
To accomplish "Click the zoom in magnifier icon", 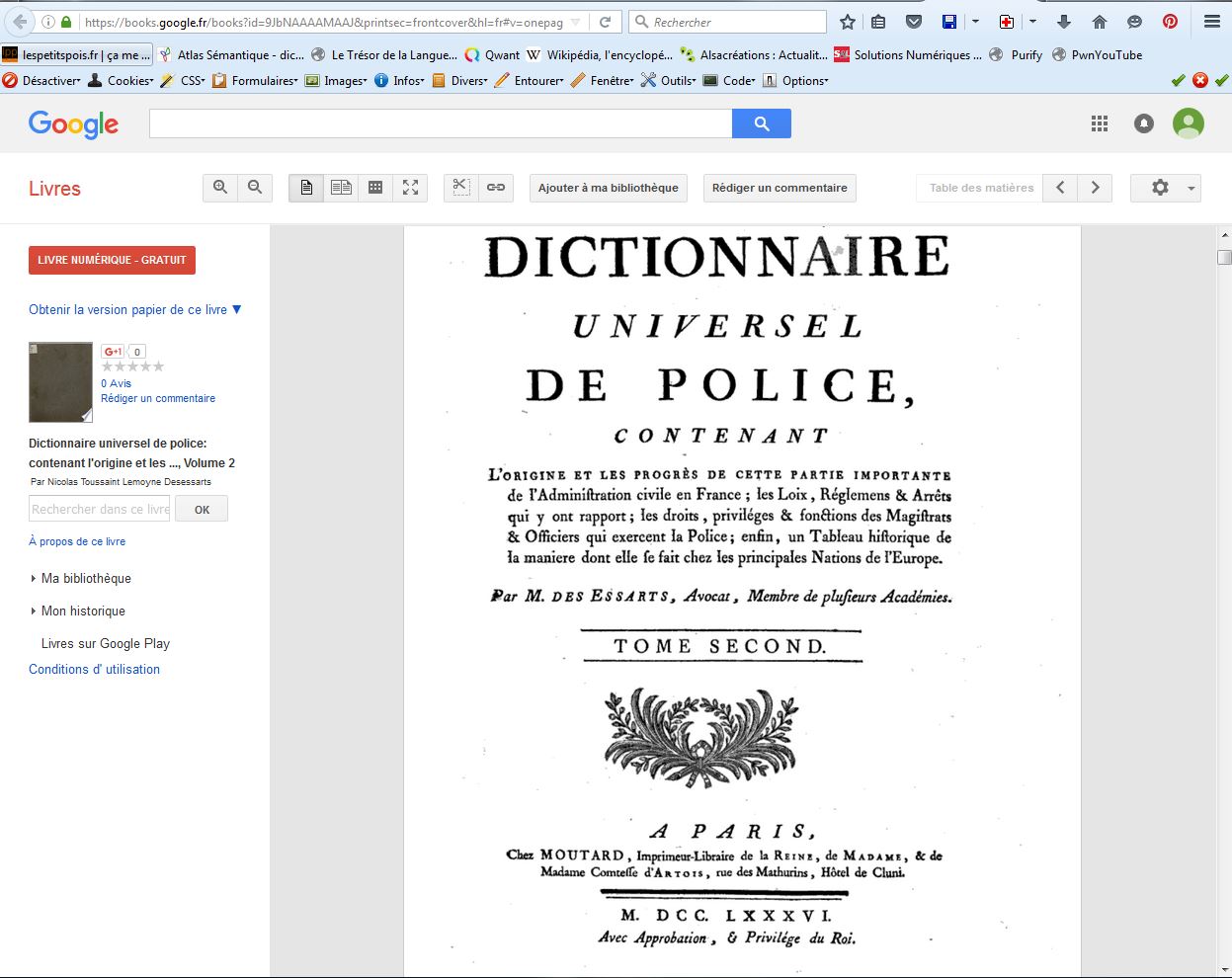I will [220, 188].
